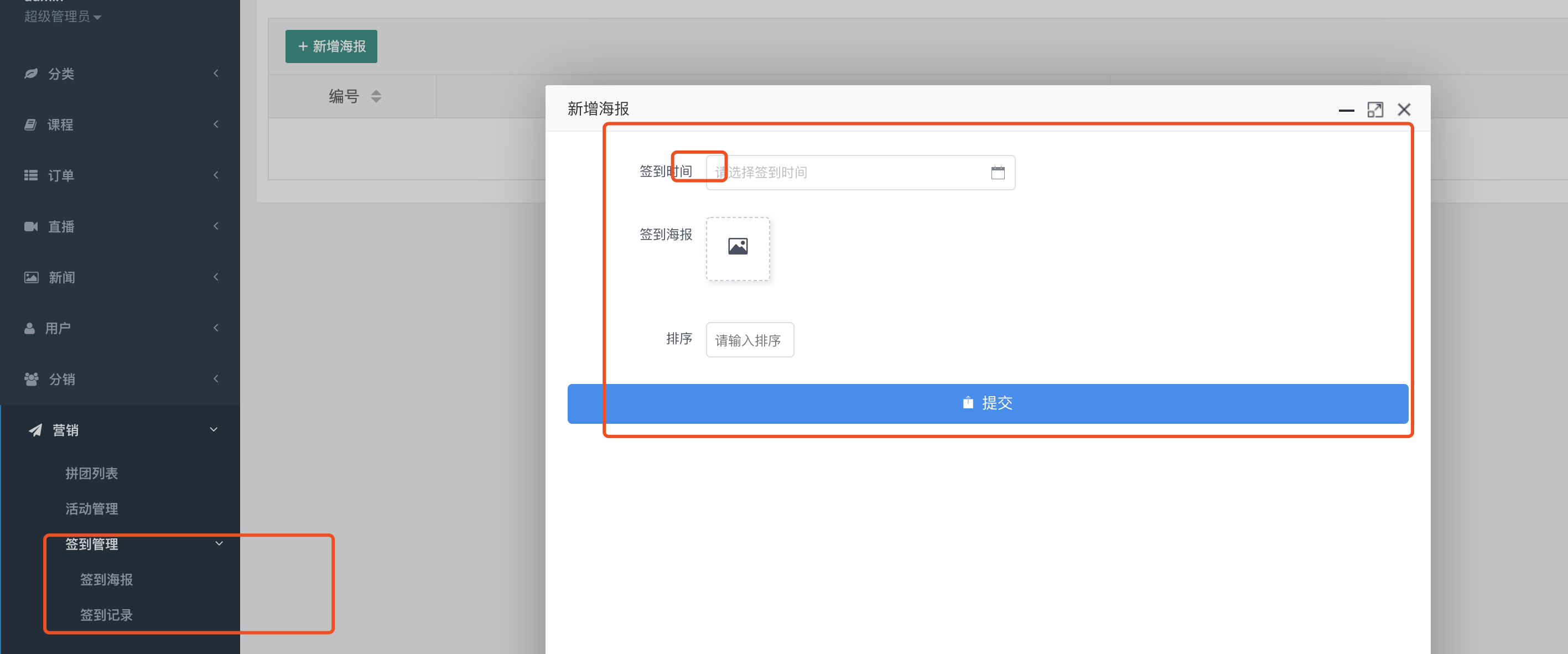Submit the form with 提交 button

[987, 403]
